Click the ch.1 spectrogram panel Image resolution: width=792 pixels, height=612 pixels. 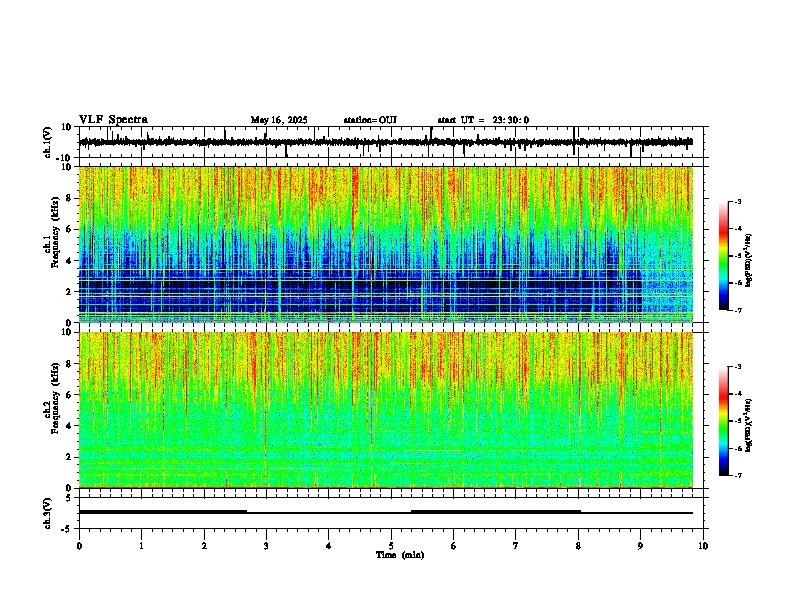386,244
